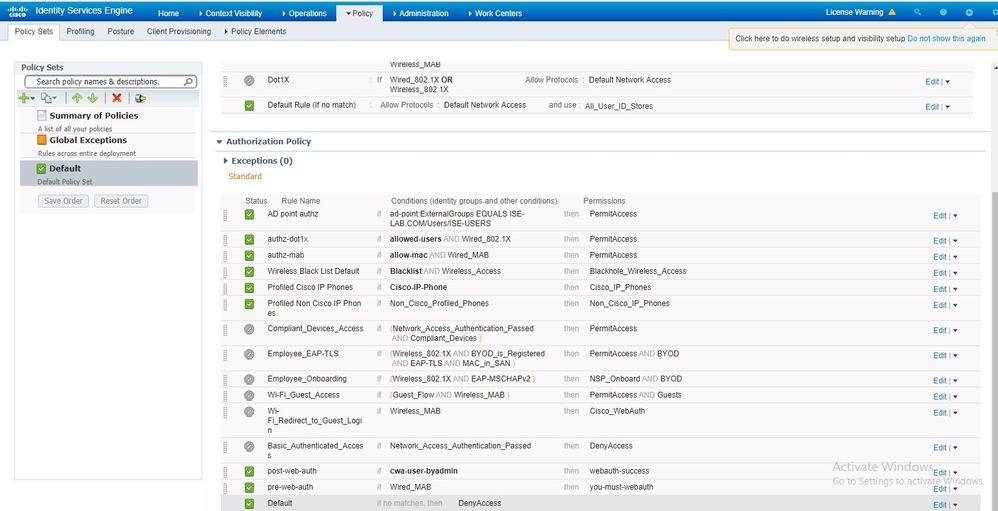Click the orange Global Exceptions icon
Image resolution: width=998 pixels, height=511 pixels.
click(x=42, y=140)
